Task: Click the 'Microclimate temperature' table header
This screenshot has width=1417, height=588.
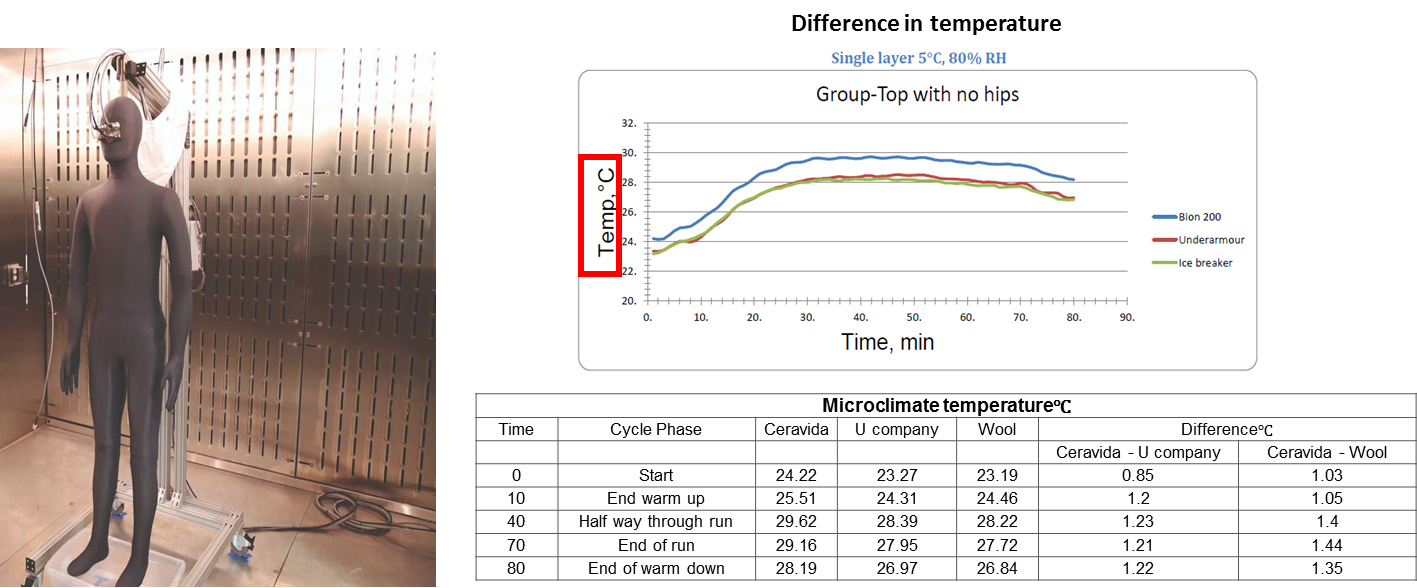Action: (945, 405)
